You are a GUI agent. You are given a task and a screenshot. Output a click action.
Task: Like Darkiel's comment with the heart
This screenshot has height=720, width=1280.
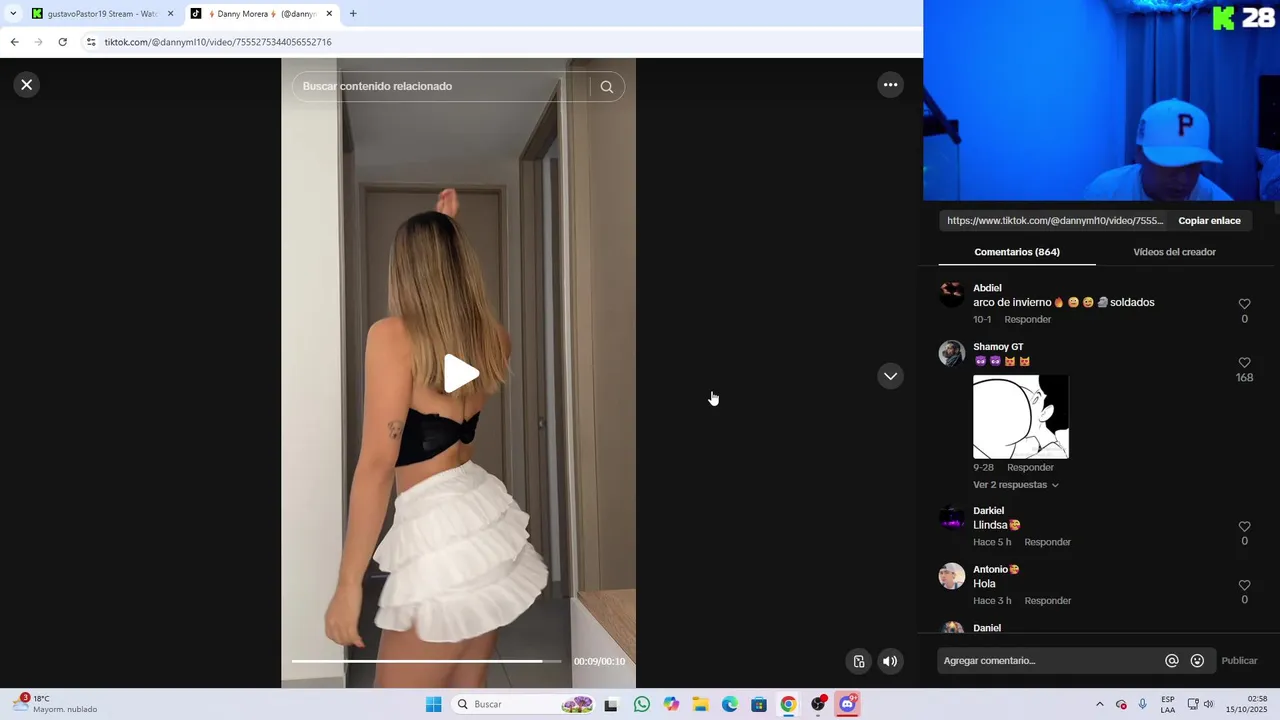tap(1244, 527)
